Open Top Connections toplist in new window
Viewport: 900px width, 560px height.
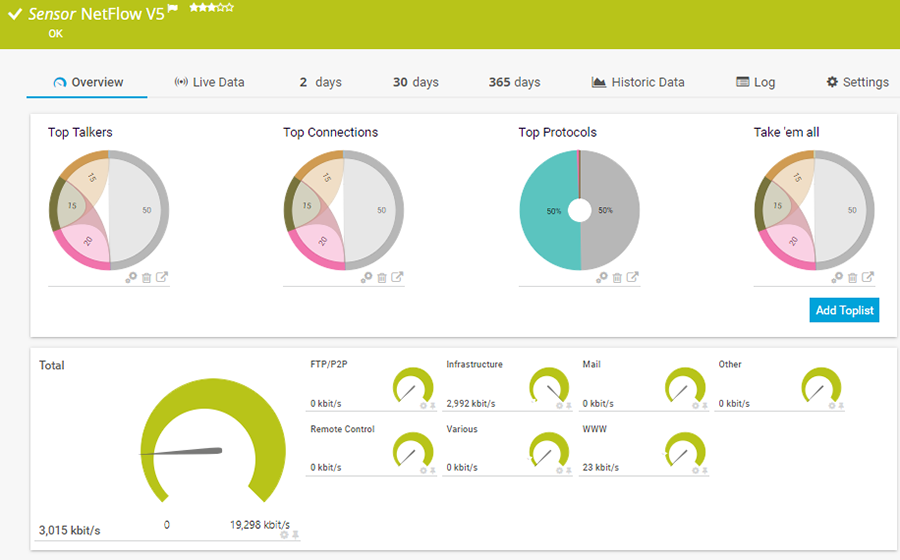click(397, 277)
